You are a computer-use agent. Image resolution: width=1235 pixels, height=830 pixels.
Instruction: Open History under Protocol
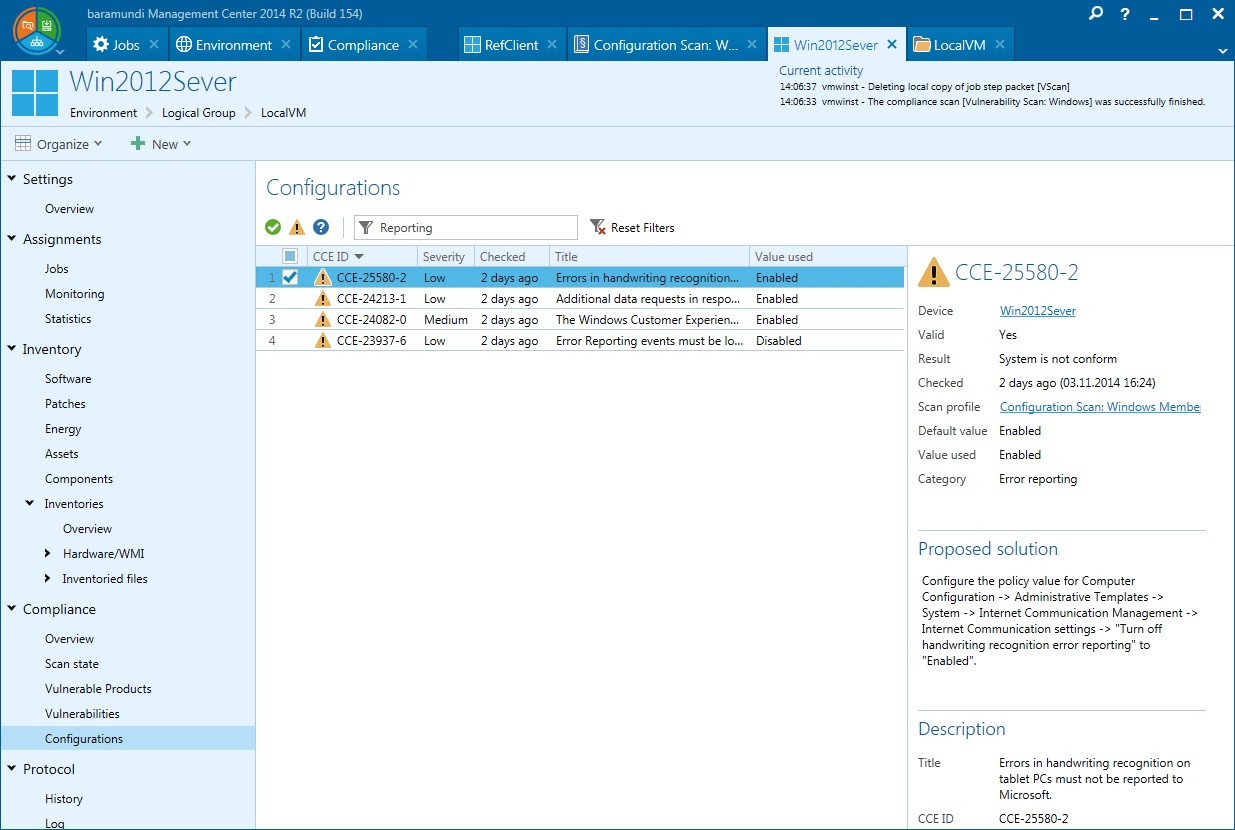64,799
